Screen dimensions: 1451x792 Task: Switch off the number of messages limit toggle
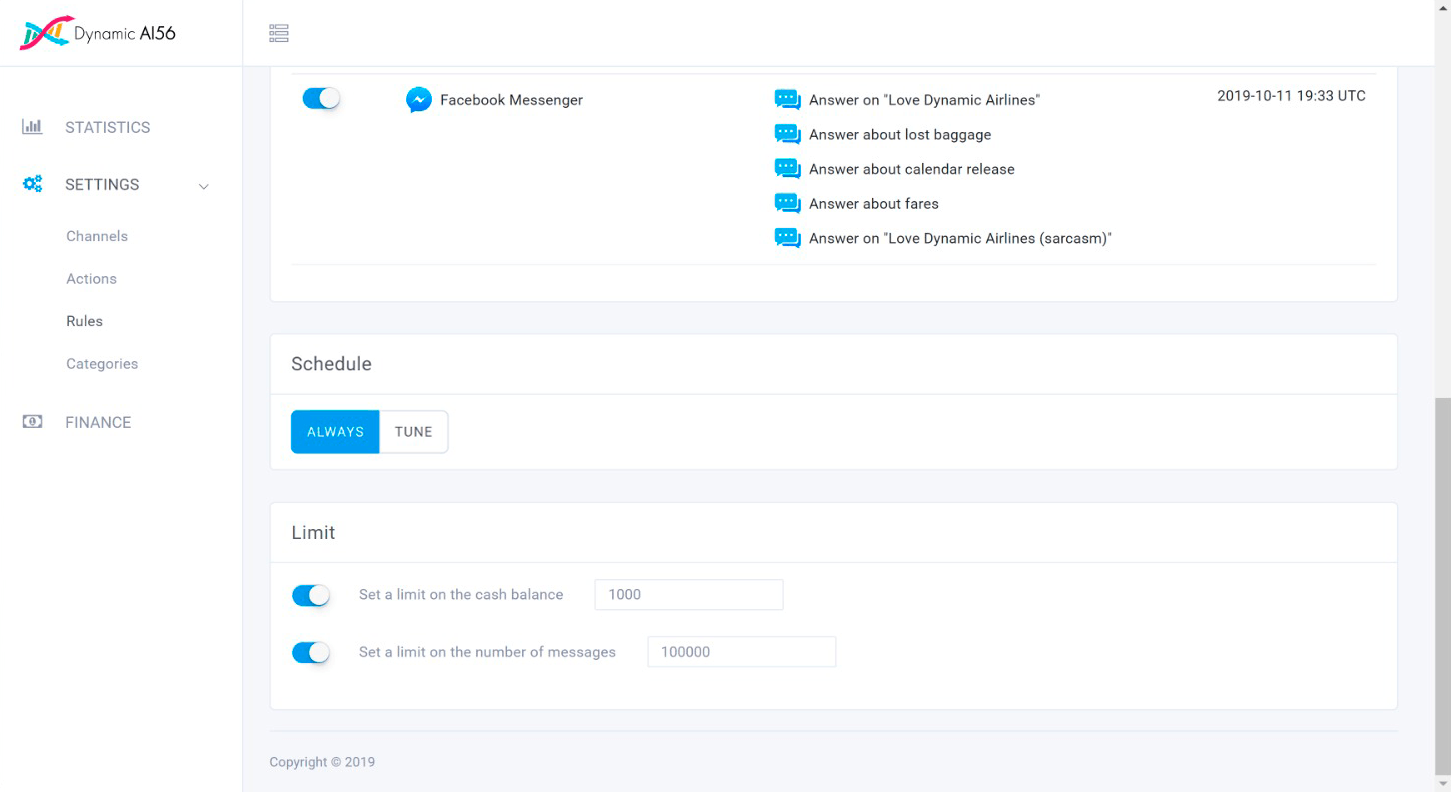tap(311, 653)
